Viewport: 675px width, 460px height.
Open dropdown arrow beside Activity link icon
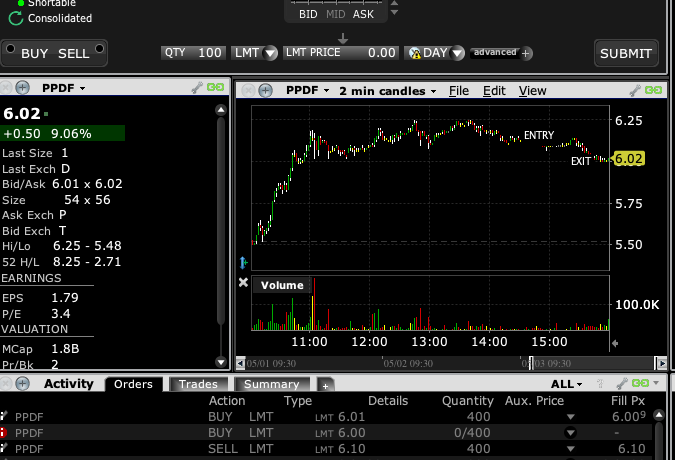[x=656, y=383]
